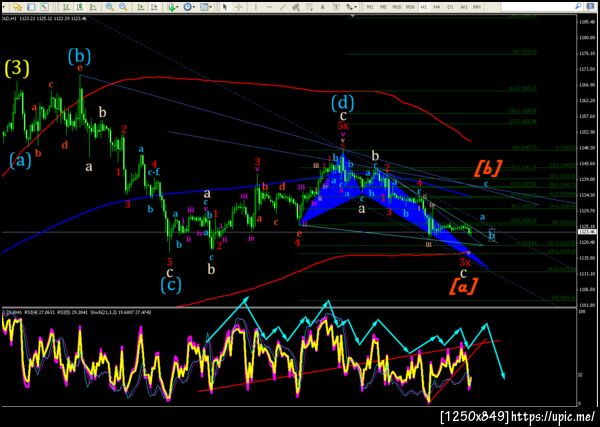
Task: Open the Navigator panel icon
Action: pos(44,7)
